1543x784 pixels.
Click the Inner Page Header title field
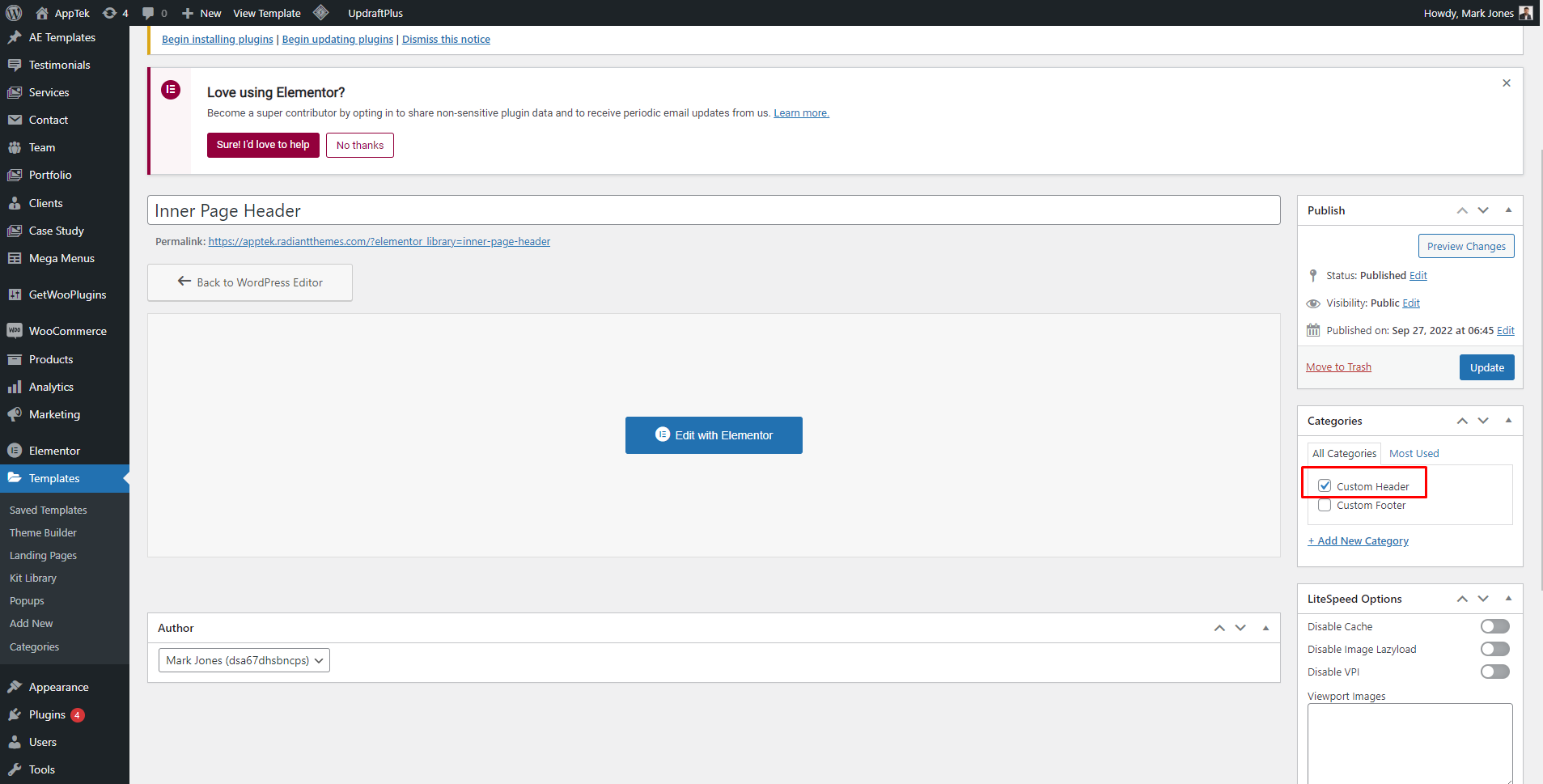point(713,210)
